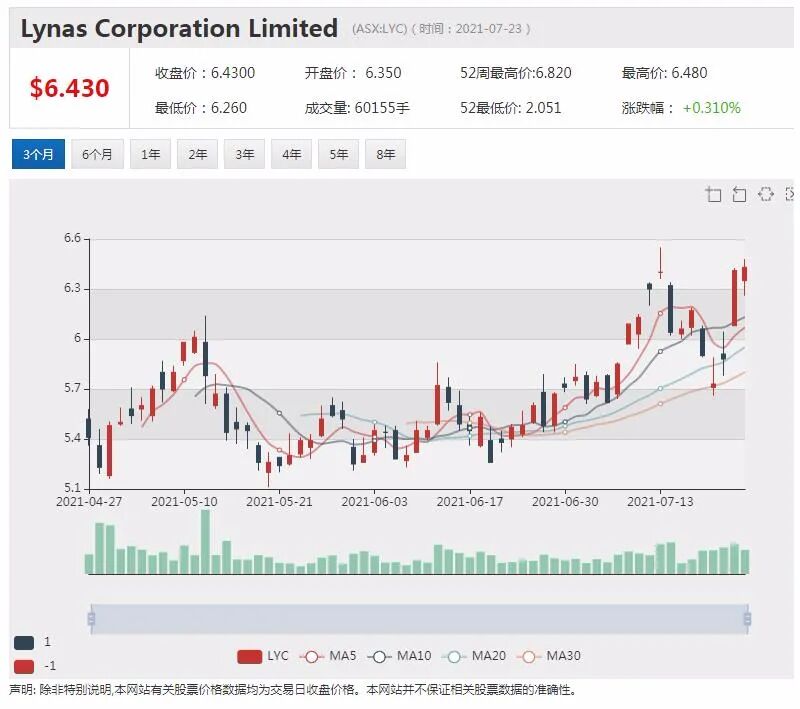Click the 2021-06-17 axis date label
800x709 pixels.
[x=470, y=502]
